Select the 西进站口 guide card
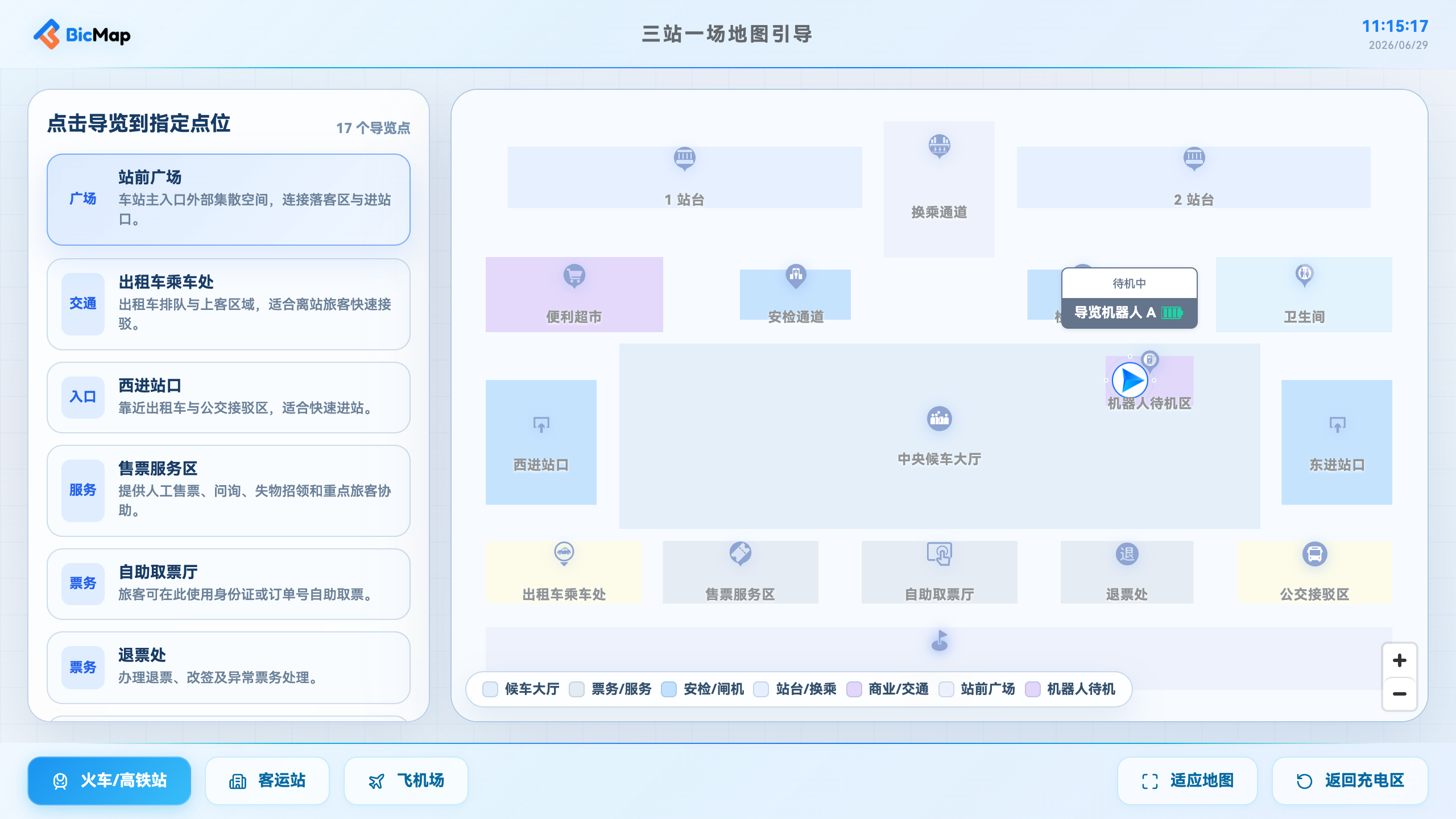1456x819 pixels. [229, 398]
